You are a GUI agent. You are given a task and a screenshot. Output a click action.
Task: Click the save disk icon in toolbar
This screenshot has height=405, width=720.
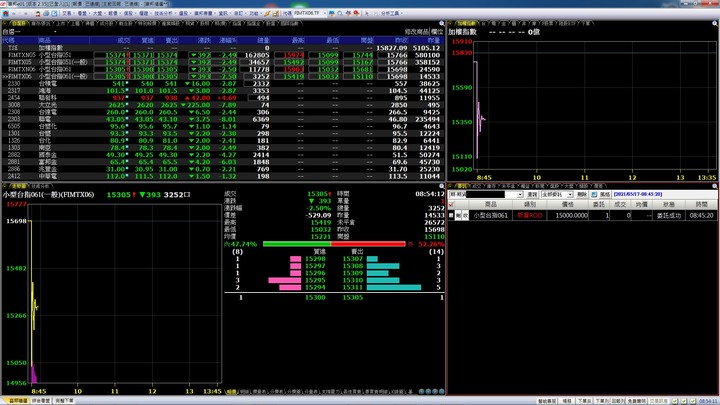(x=276, y=13)
